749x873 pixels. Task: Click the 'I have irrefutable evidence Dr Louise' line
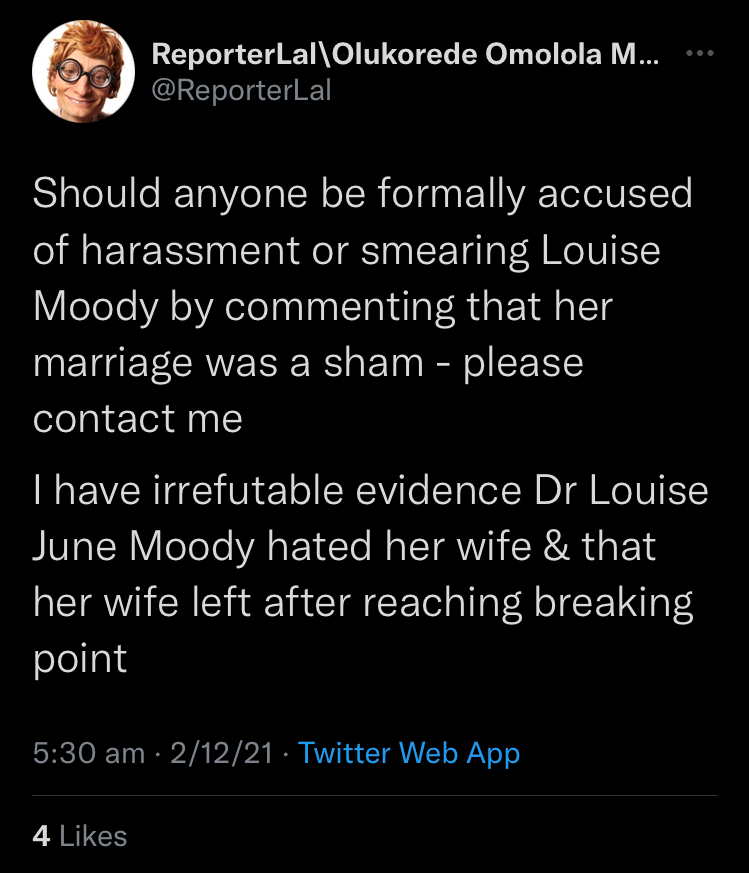pyautogui.click(x=371, y=490)
